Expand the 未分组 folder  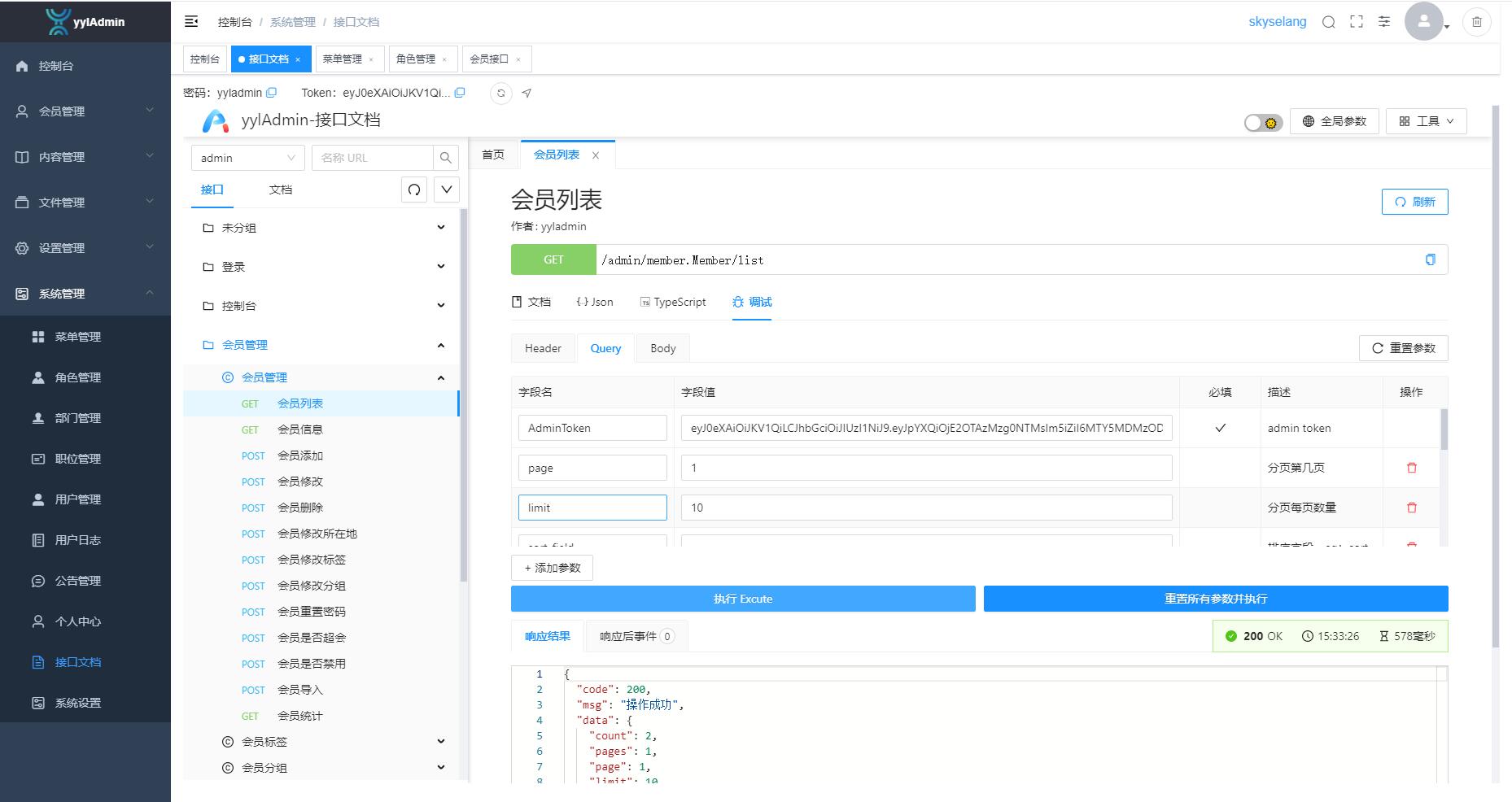click(x=440, y=228)
